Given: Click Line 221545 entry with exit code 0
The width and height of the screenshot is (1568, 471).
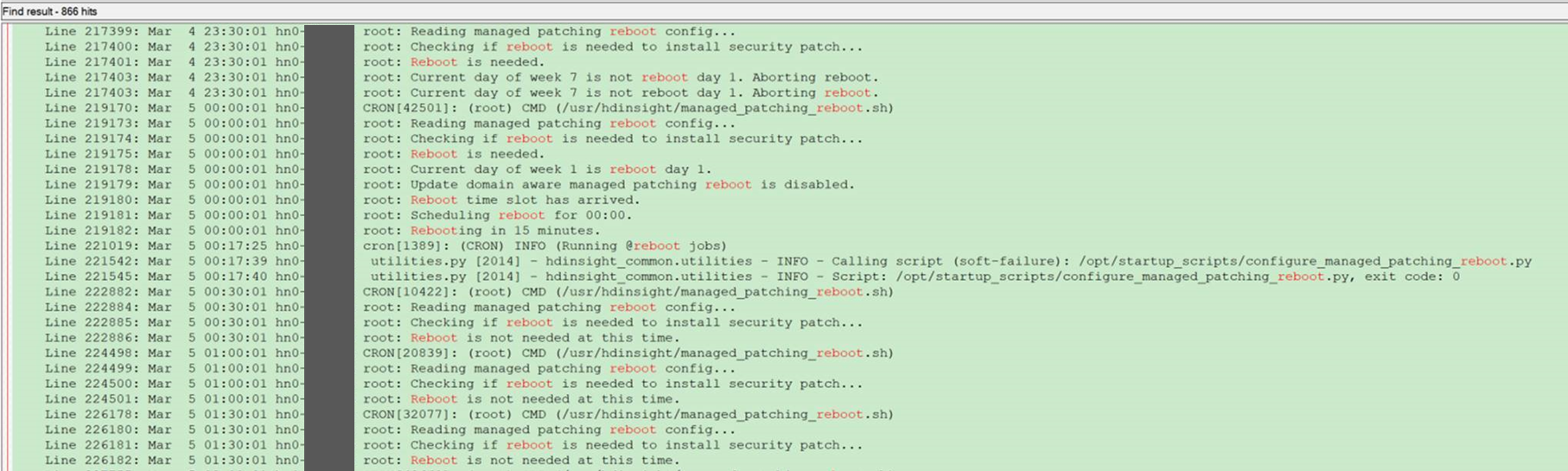Looking at the screenshot, I should [915, 277].
